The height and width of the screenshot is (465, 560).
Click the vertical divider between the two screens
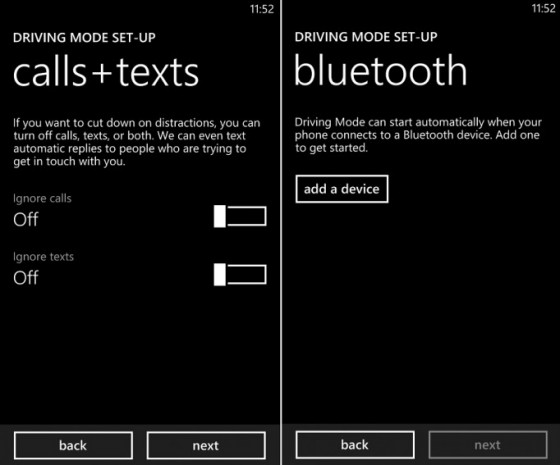[281, 232]
